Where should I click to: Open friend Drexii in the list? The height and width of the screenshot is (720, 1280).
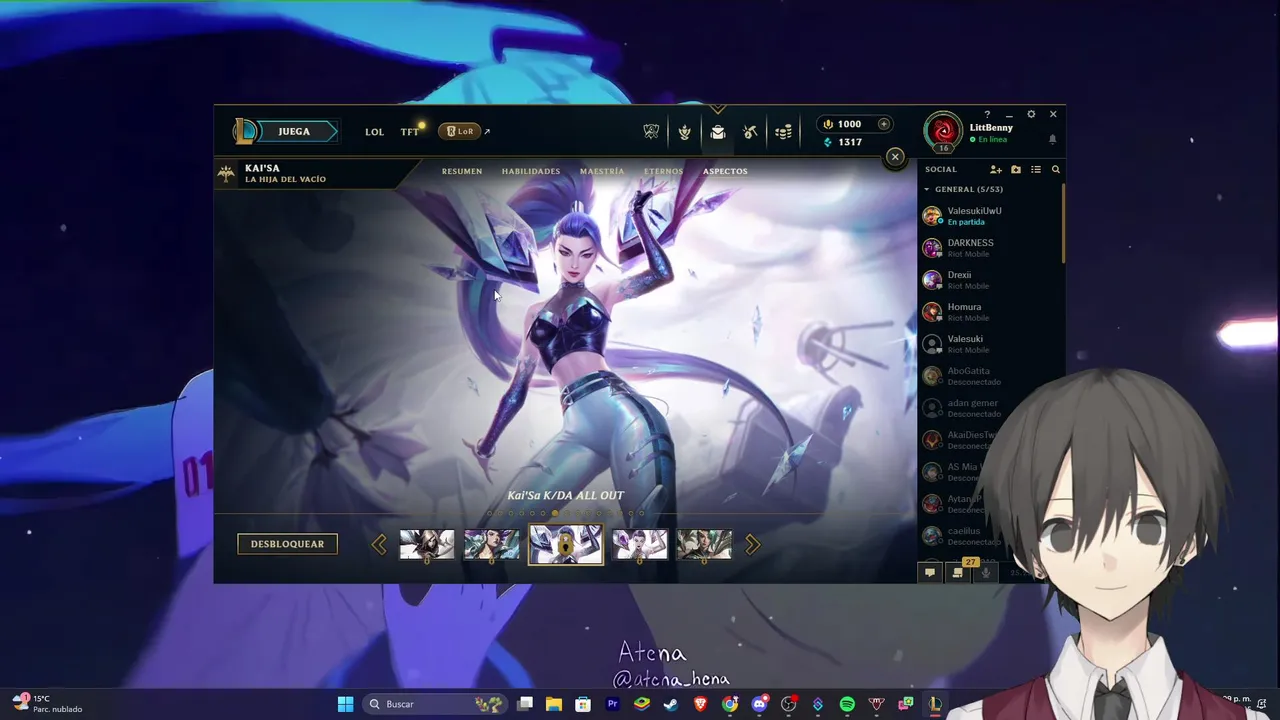click(x=990, y=280)
